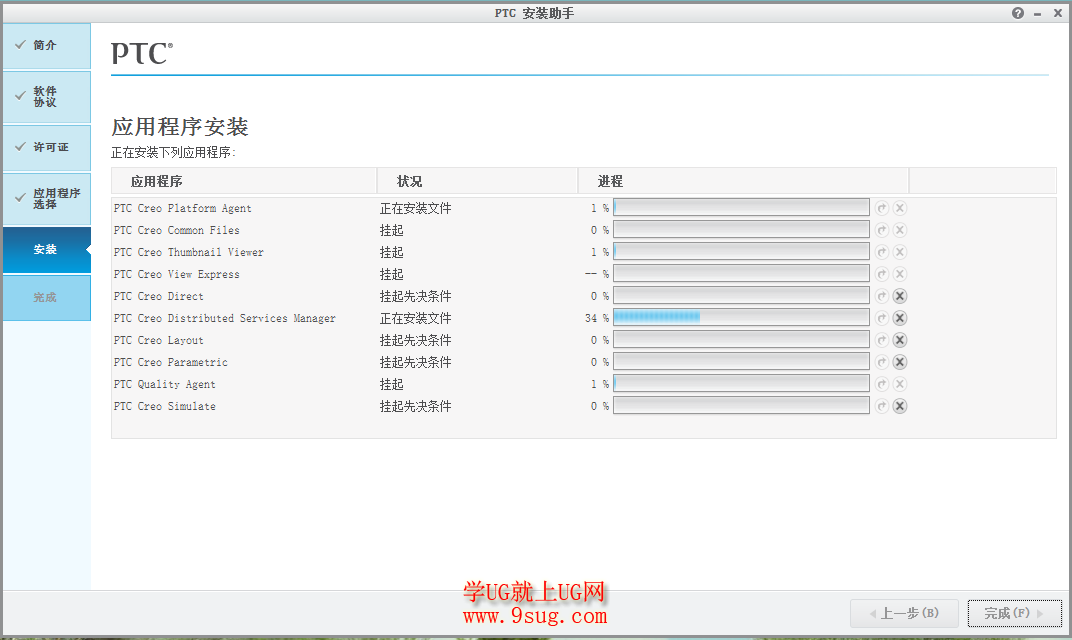
Task: Select the active 安装 step
Action: (46, 250)
